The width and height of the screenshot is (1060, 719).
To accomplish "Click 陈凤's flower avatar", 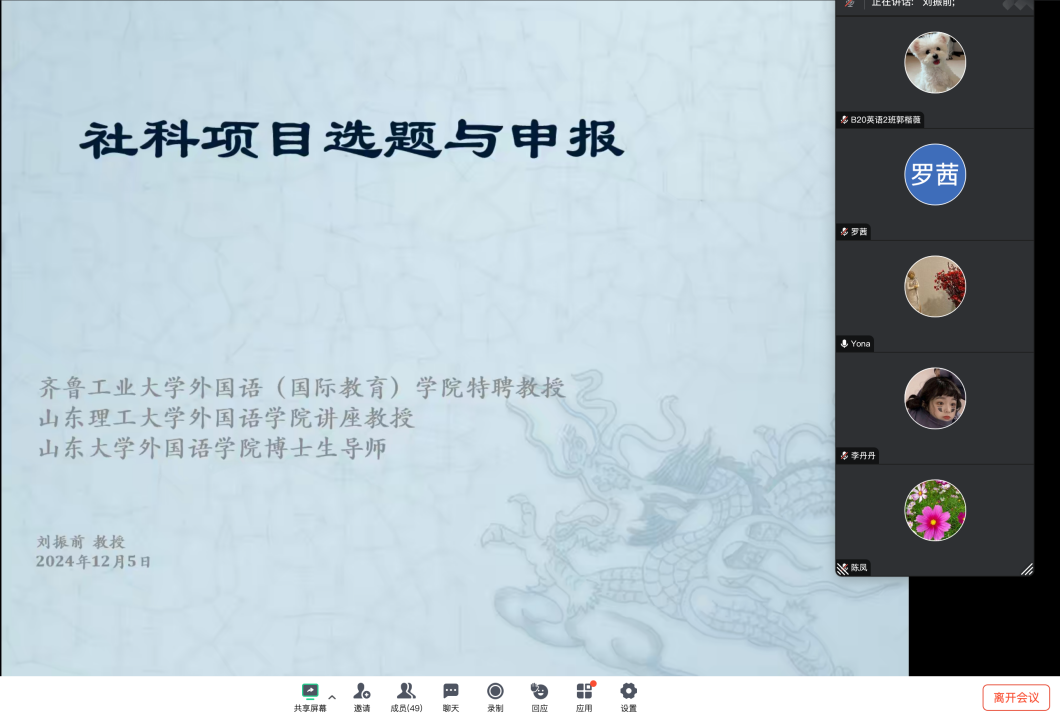I will coord(935,510).
